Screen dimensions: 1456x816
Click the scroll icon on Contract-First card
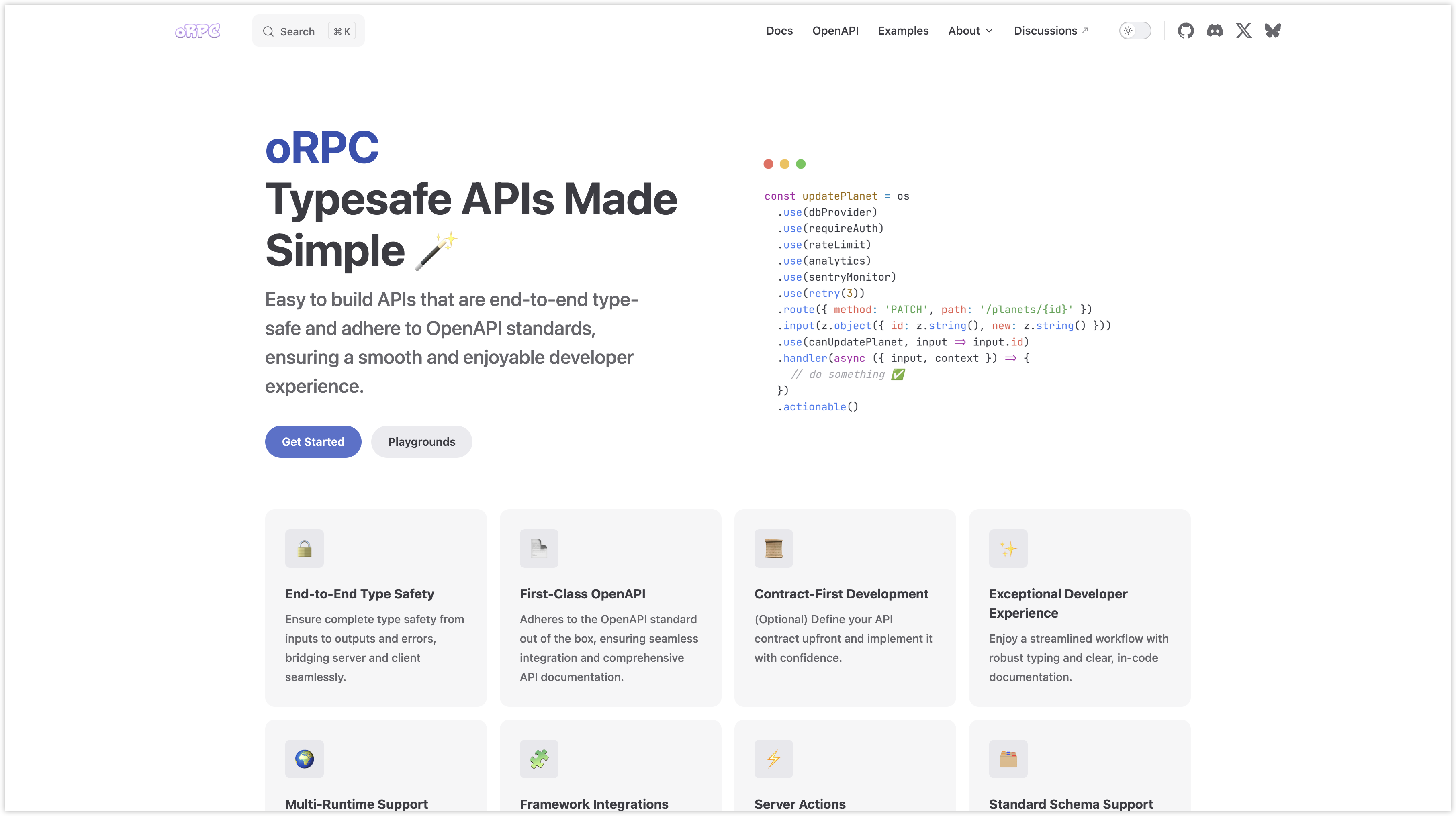click(x=773, y=548)
